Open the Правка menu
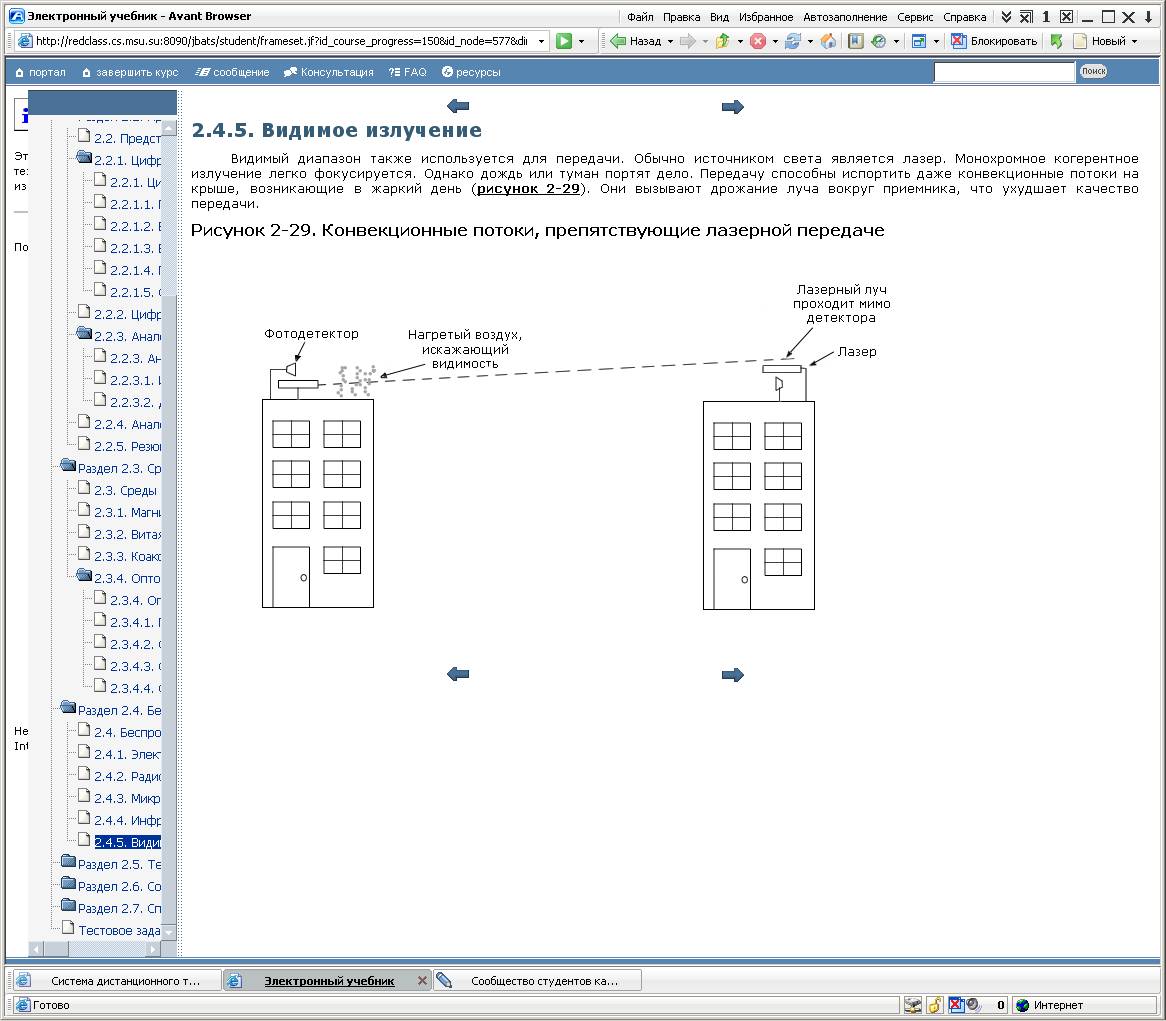This screenshot has width=1166, height=1021. (681, 17)
